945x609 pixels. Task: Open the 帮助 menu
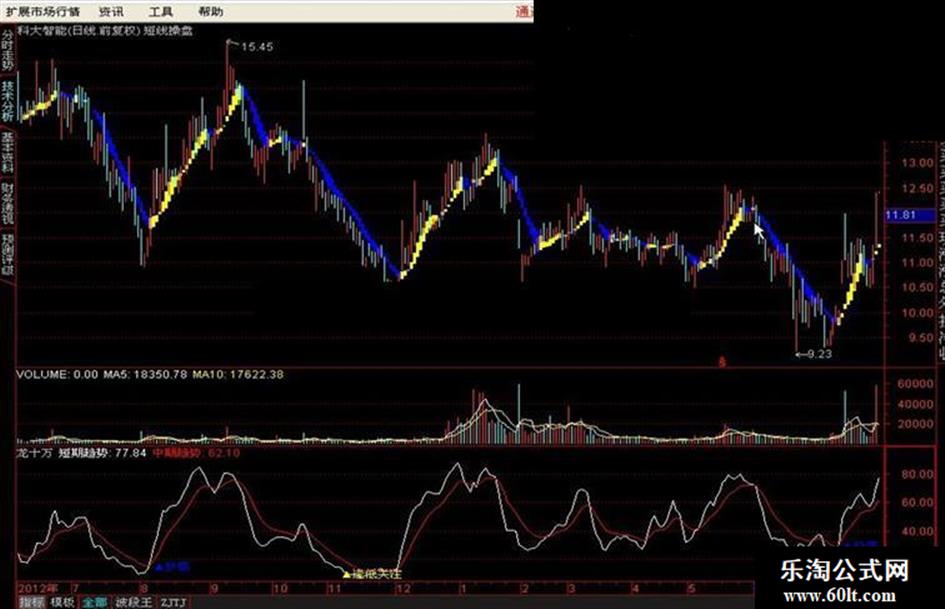coord(210,11)
